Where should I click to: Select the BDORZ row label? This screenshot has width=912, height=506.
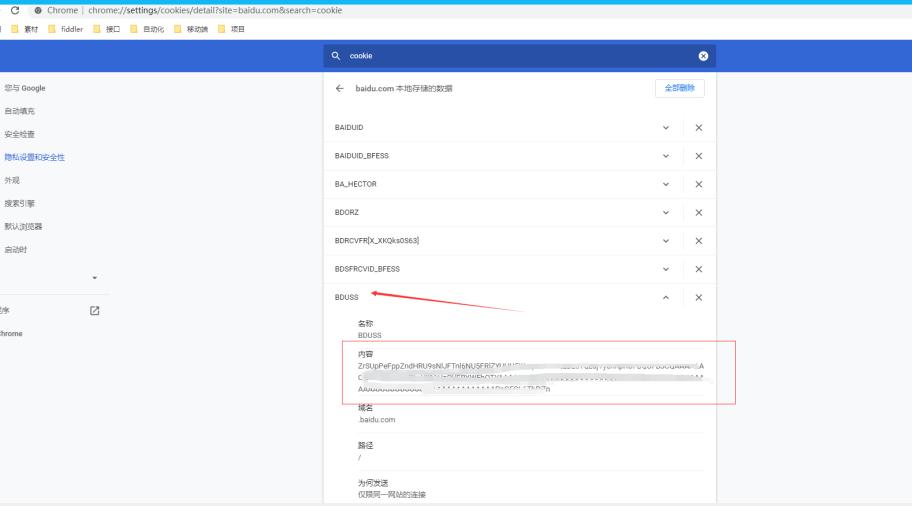point(347,212)
